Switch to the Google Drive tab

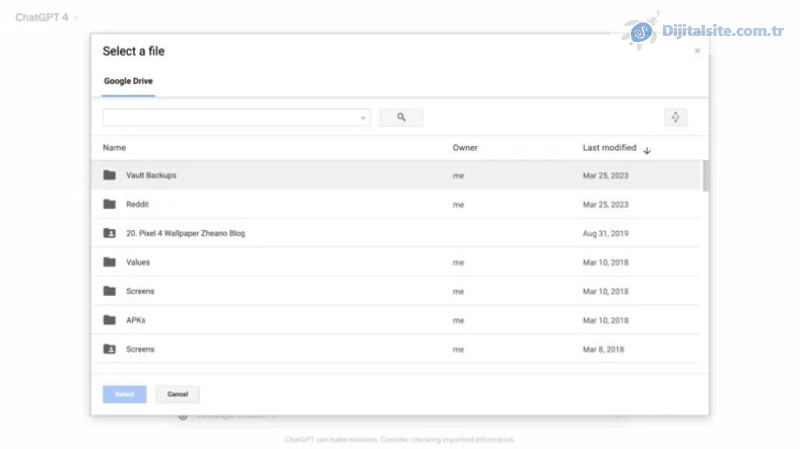pyautogui.click(x=128, y=81)
